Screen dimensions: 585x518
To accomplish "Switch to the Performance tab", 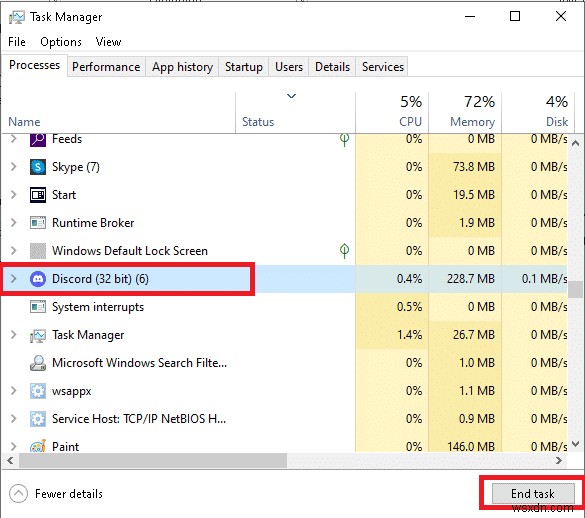I will point(106,67).
